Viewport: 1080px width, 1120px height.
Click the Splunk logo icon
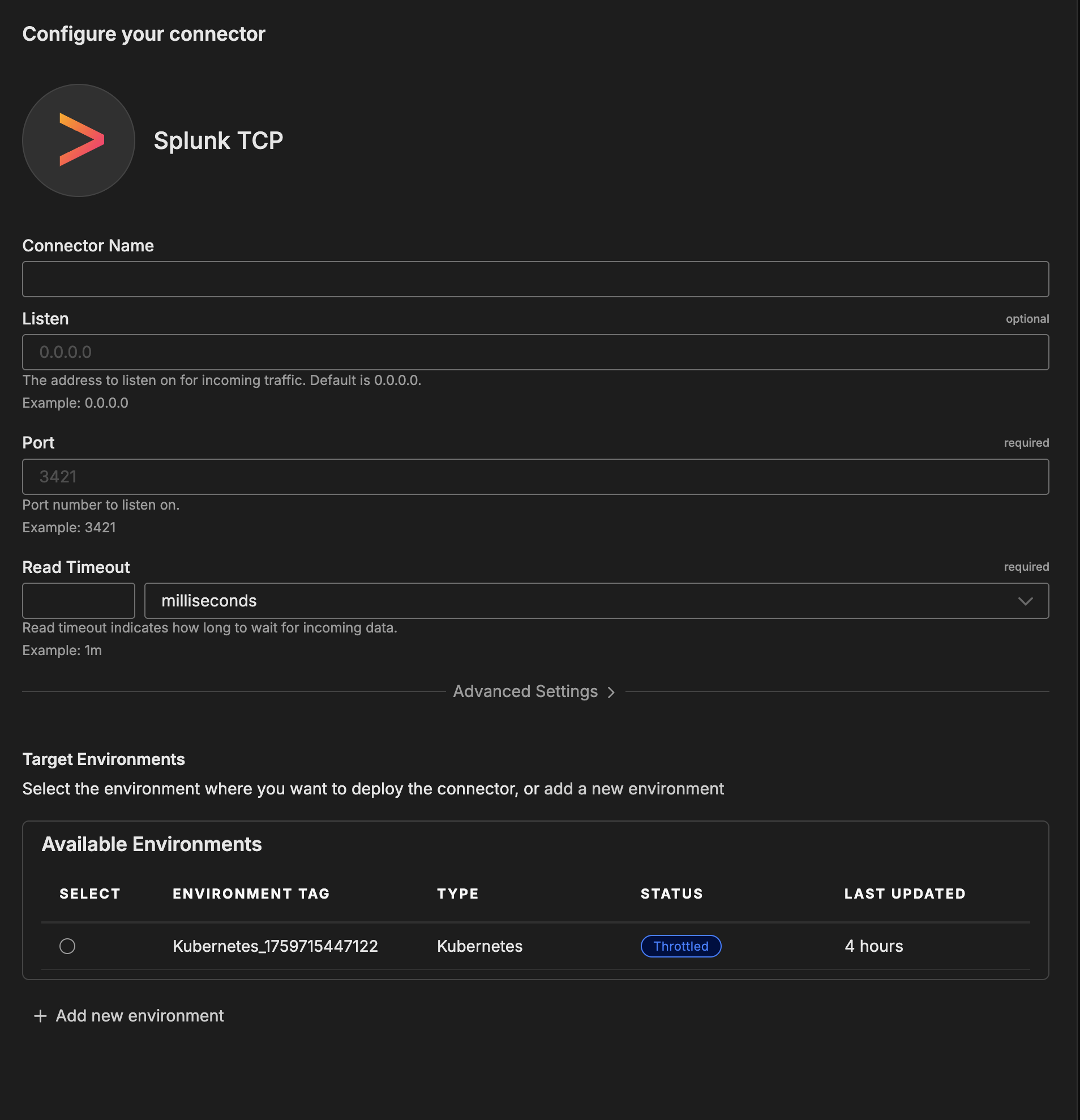[x=79, y=140]
